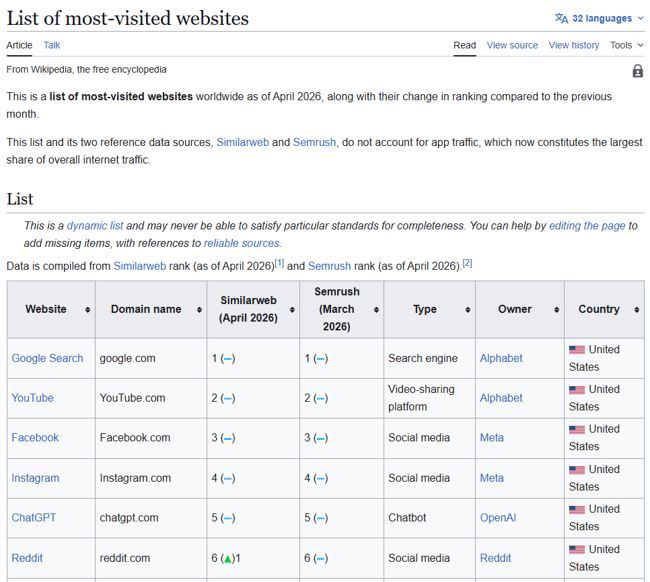The width and height of the screenshot is (650, 582).
Task: Open Semrush link in data compiled sentence
Action: point(329,266)
